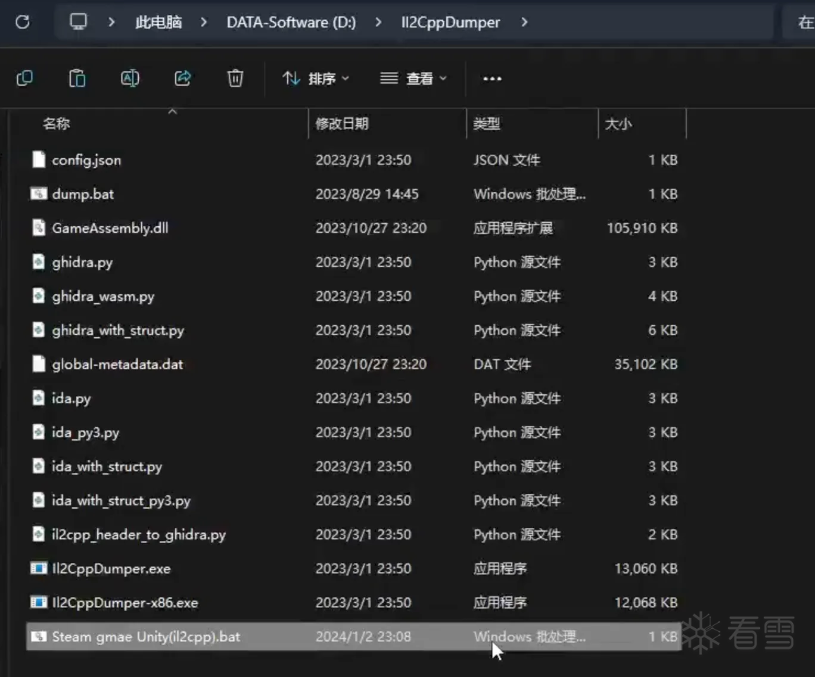Image resolution: width=815 pixels, height=677 pixels.
Task: Click the Rename icon in toolbar
Action: click(x=130, y=79)
